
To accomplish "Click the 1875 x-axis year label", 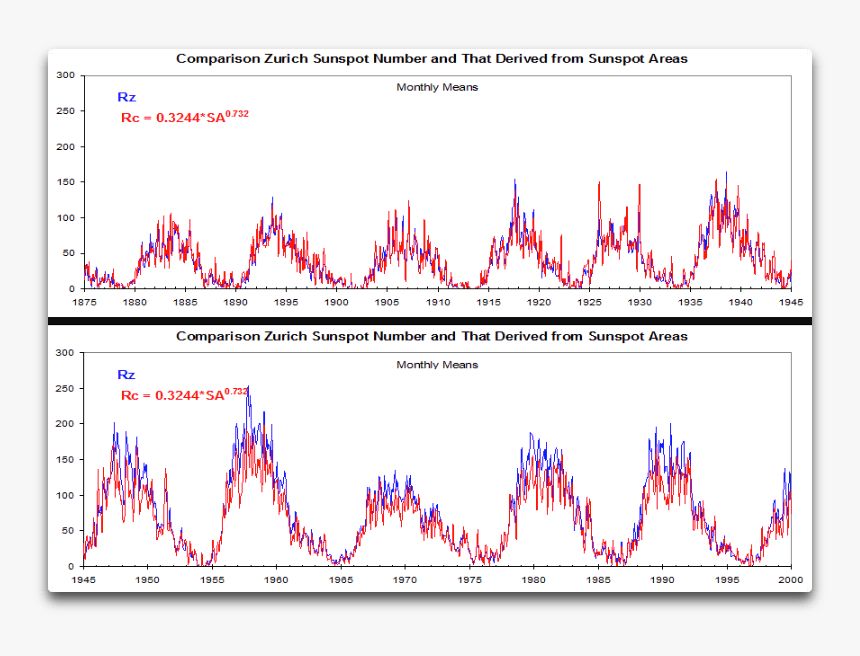I will pos(84,302).
